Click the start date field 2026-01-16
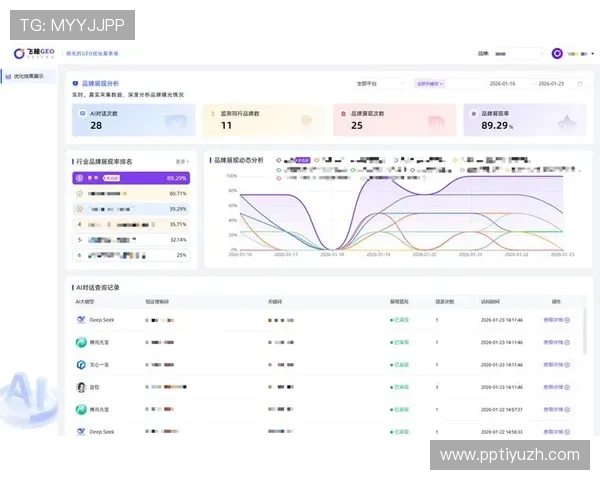This screenshot has width=600, height=480. click(x=502, y=83)
